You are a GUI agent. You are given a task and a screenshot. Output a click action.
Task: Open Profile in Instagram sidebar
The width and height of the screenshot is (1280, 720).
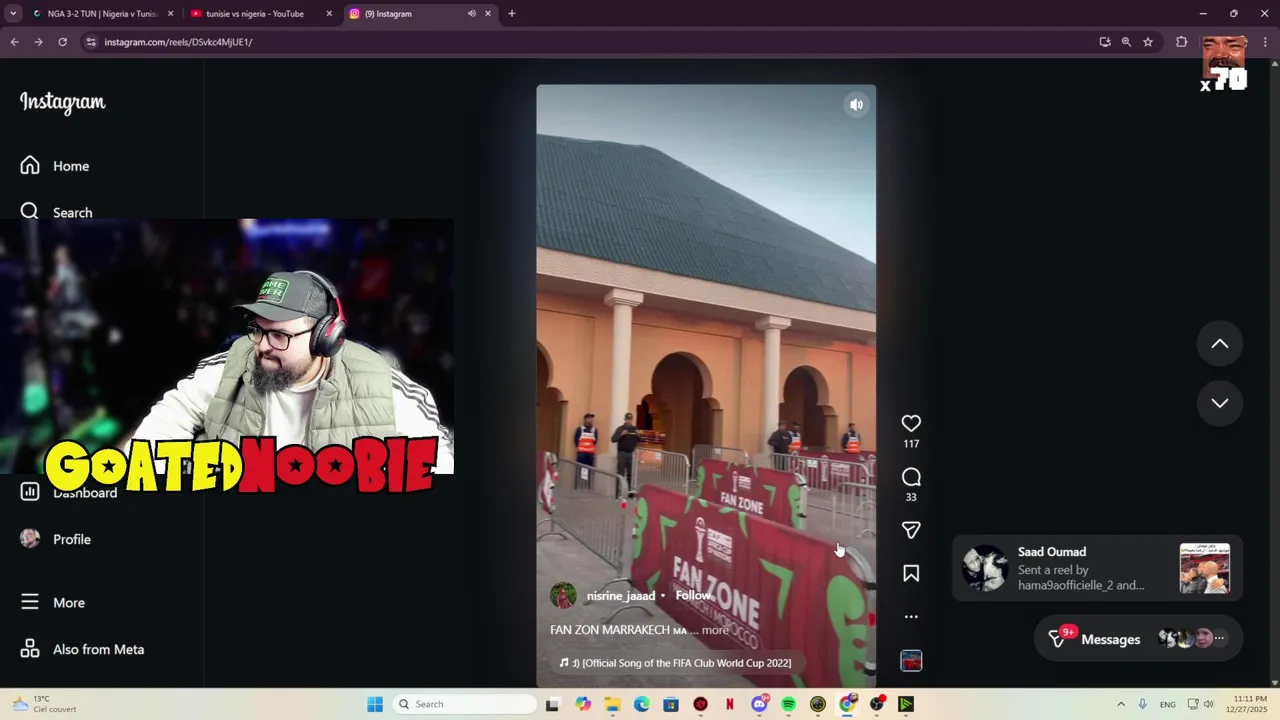(x=57, y=539)
